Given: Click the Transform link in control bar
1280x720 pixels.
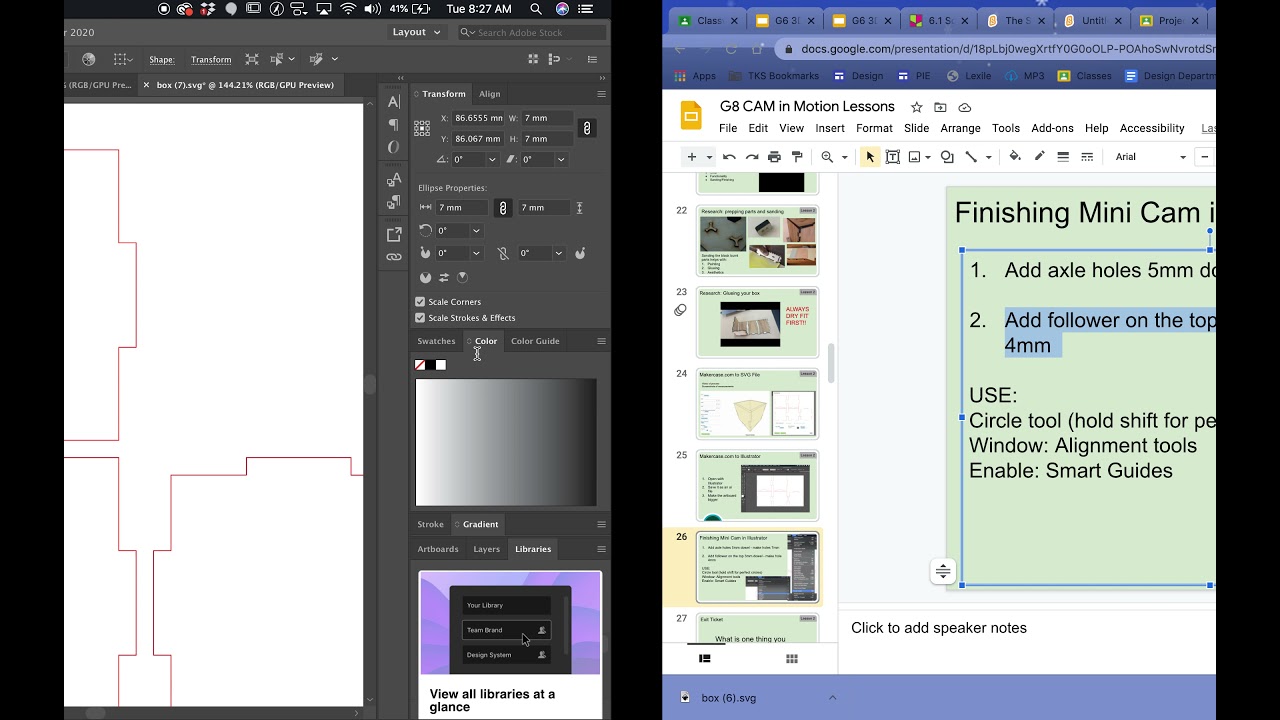Looking at the screenshot, I should tap(211, 59).
